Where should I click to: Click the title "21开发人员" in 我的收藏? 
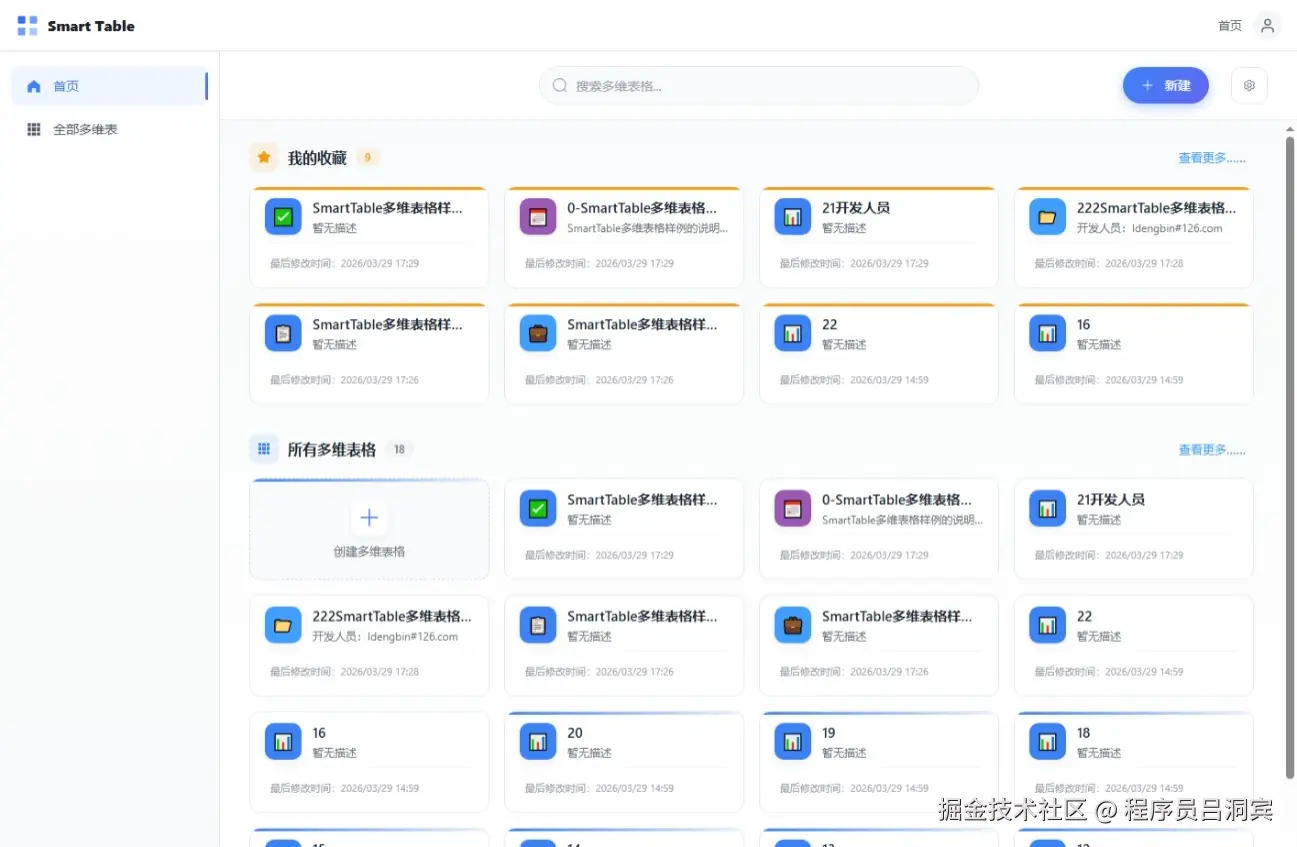(856, 208)
